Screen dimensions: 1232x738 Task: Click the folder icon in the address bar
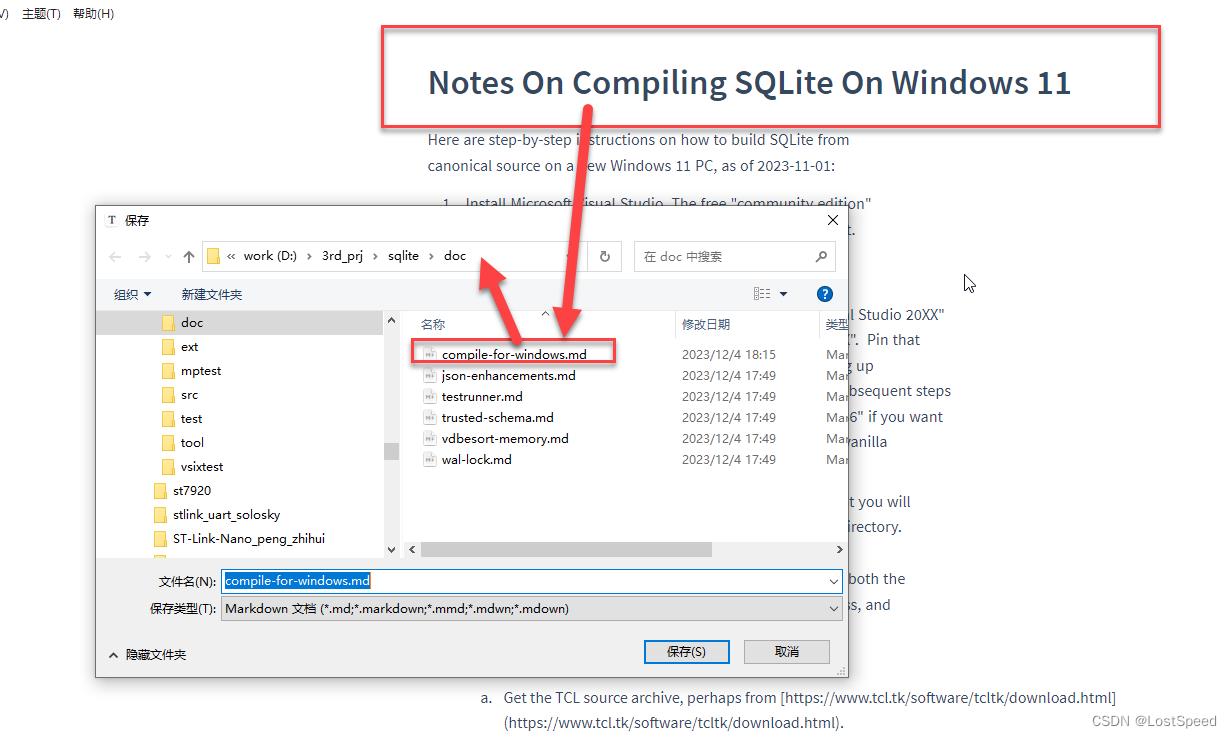coord(213,256)
